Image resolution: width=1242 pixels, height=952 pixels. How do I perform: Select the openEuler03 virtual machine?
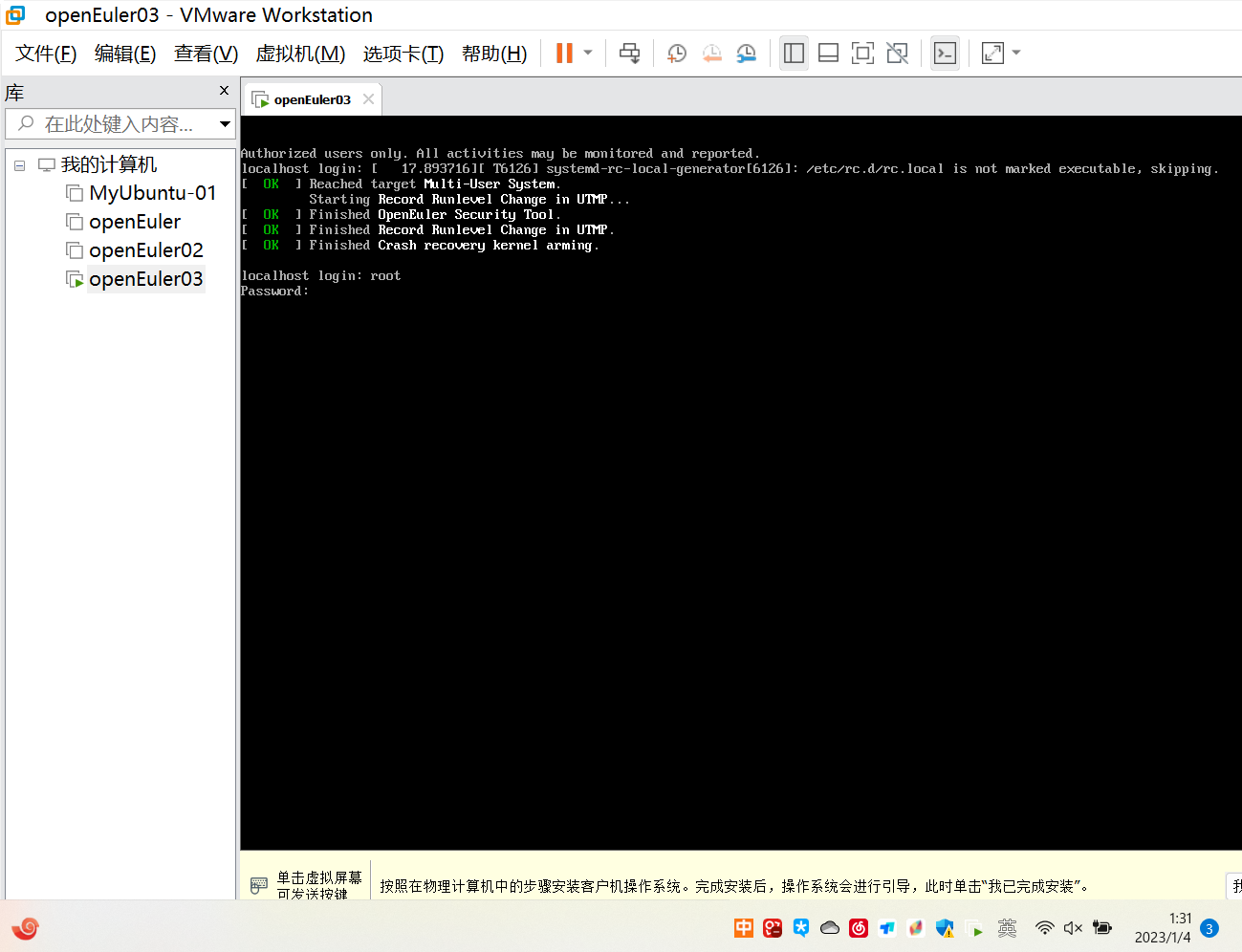(146, 279)
